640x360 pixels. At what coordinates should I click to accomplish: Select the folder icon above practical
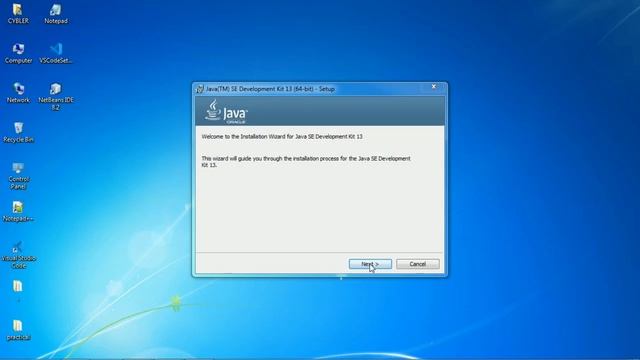click(x=18, y=287)
